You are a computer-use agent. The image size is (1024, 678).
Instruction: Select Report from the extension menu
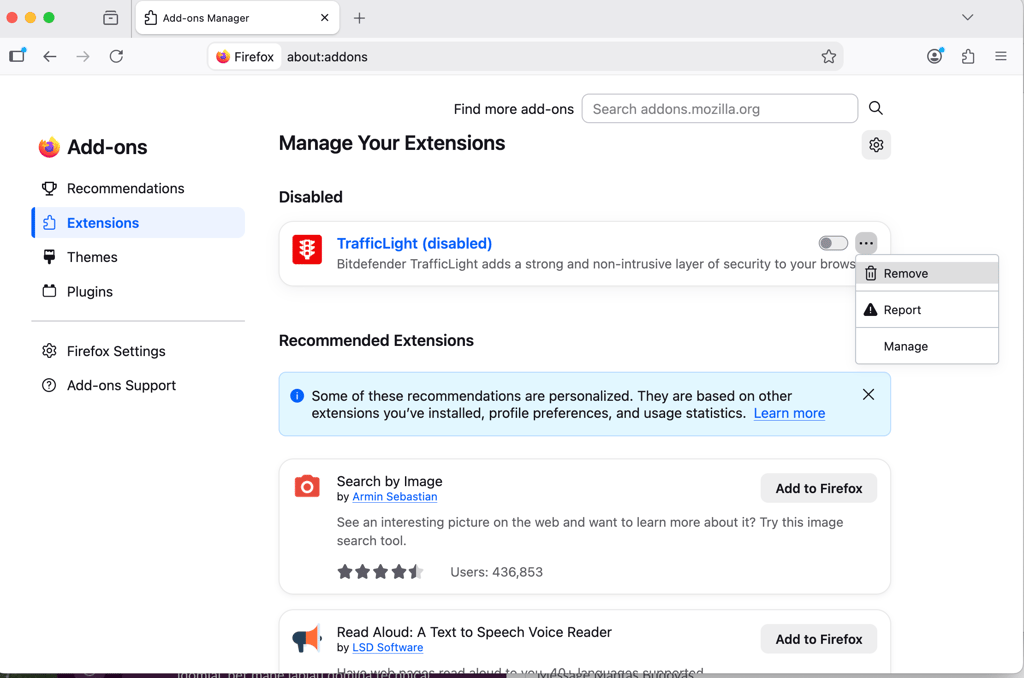(x=927, y=310)
